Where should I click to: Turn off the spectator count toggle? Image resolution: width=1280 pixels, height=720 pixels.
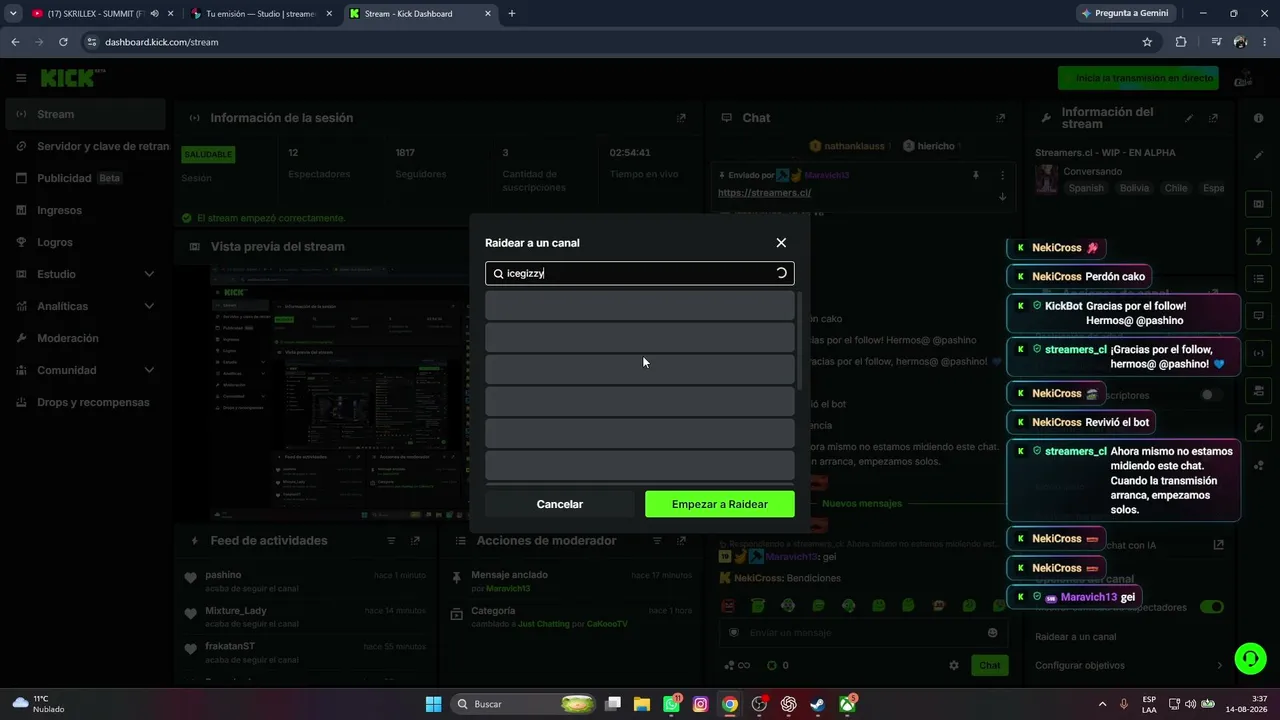pyautogui.click(x=1212, y=607)
